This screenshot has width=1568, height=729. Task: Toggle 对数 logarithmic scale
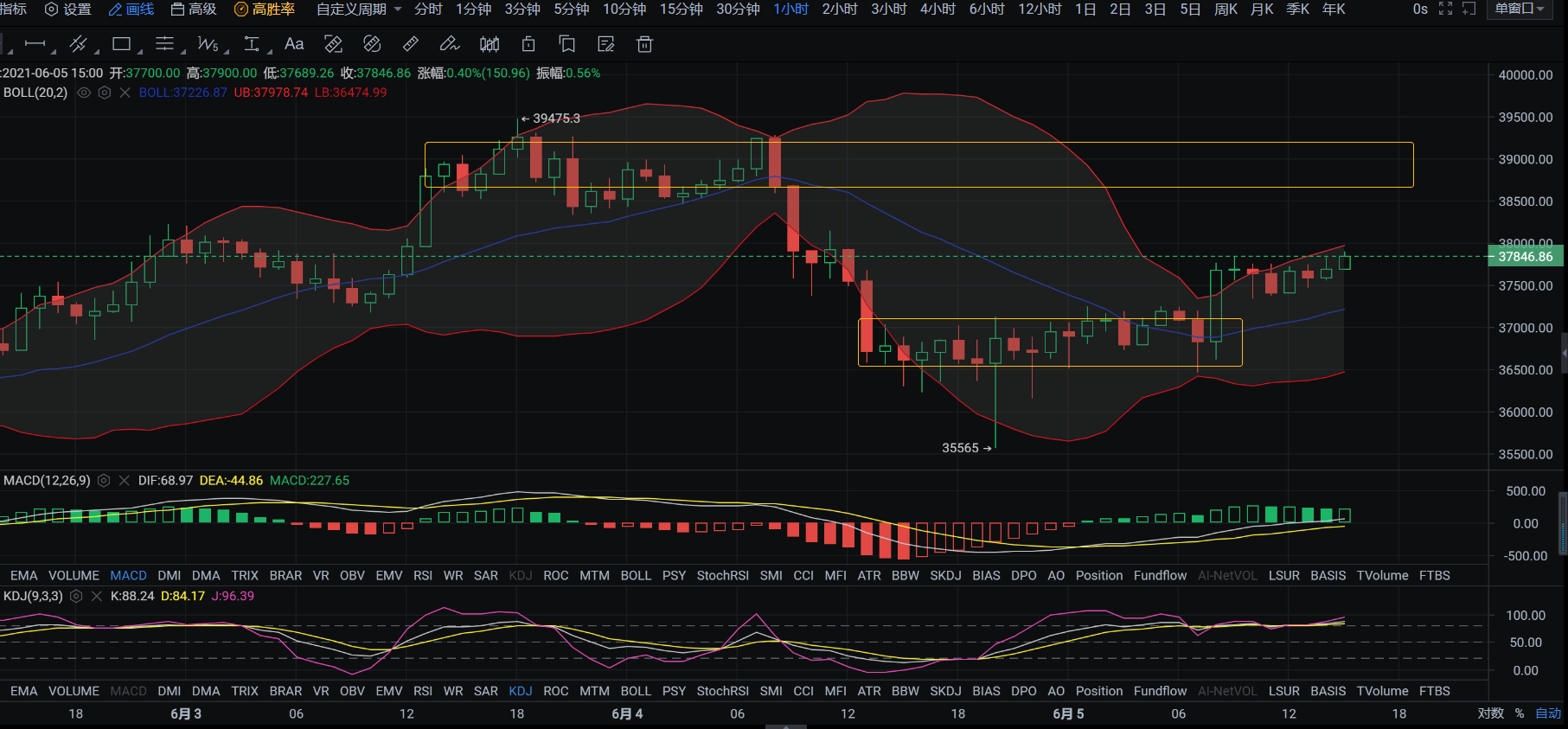point(1490,713)
